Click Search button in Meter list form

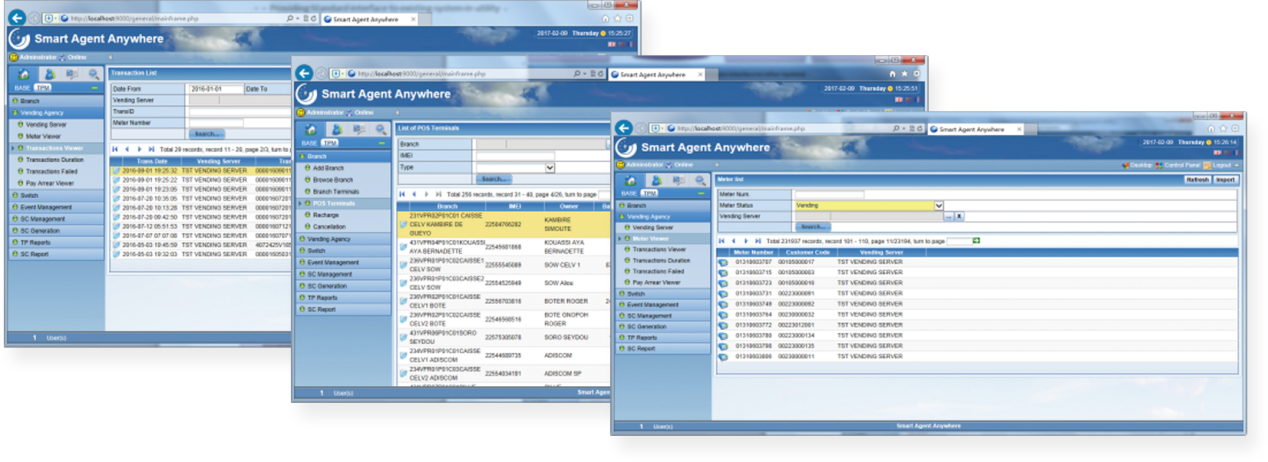pos(814,227)
